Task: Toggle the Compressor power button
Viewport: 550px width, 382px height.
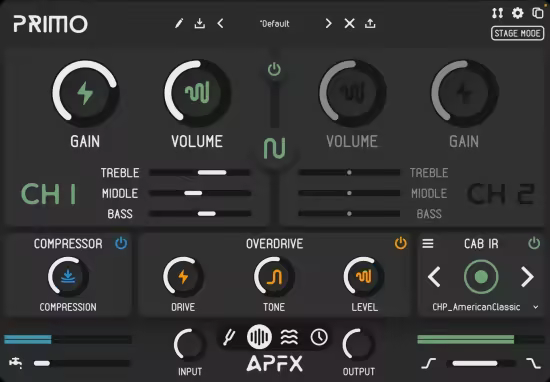Action: (121, 243)
